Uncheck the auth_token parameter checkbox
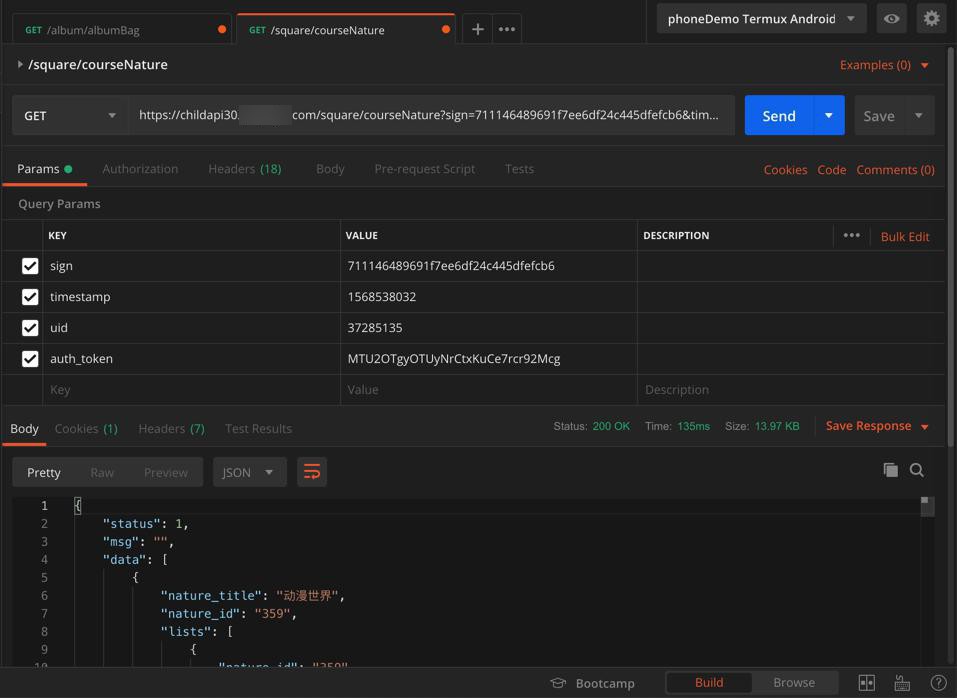Screen dimensions: 957x698 [30, 359]
